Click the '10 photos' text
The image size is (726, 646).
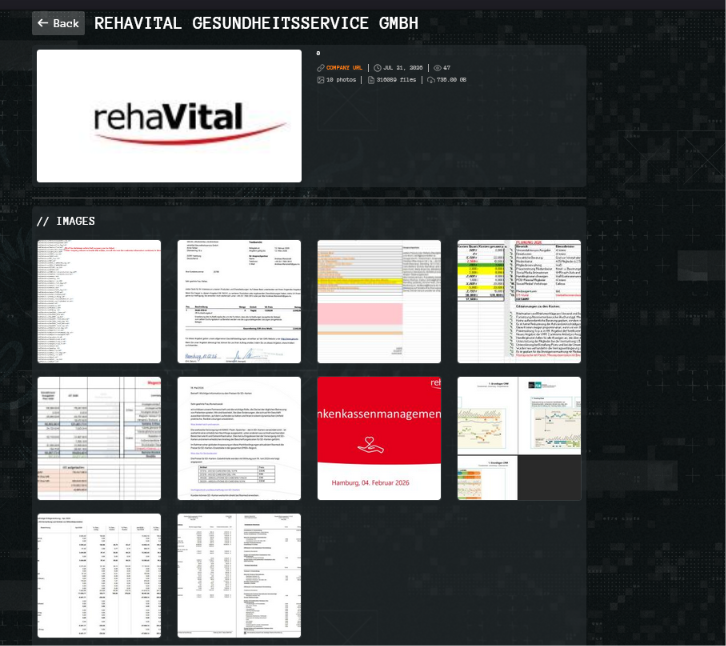[x=341, y=80]
